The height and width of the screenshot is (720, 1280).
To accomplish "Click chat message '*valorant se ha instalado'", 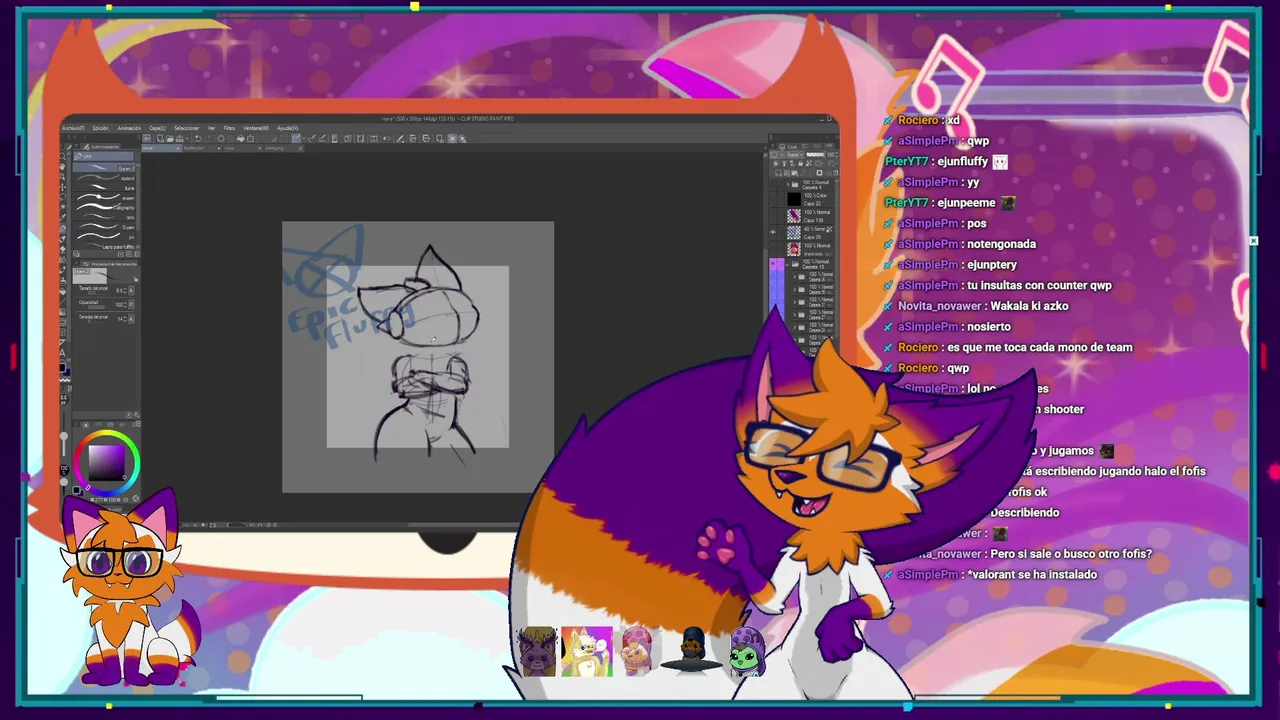I will [x=1032, y=574].
